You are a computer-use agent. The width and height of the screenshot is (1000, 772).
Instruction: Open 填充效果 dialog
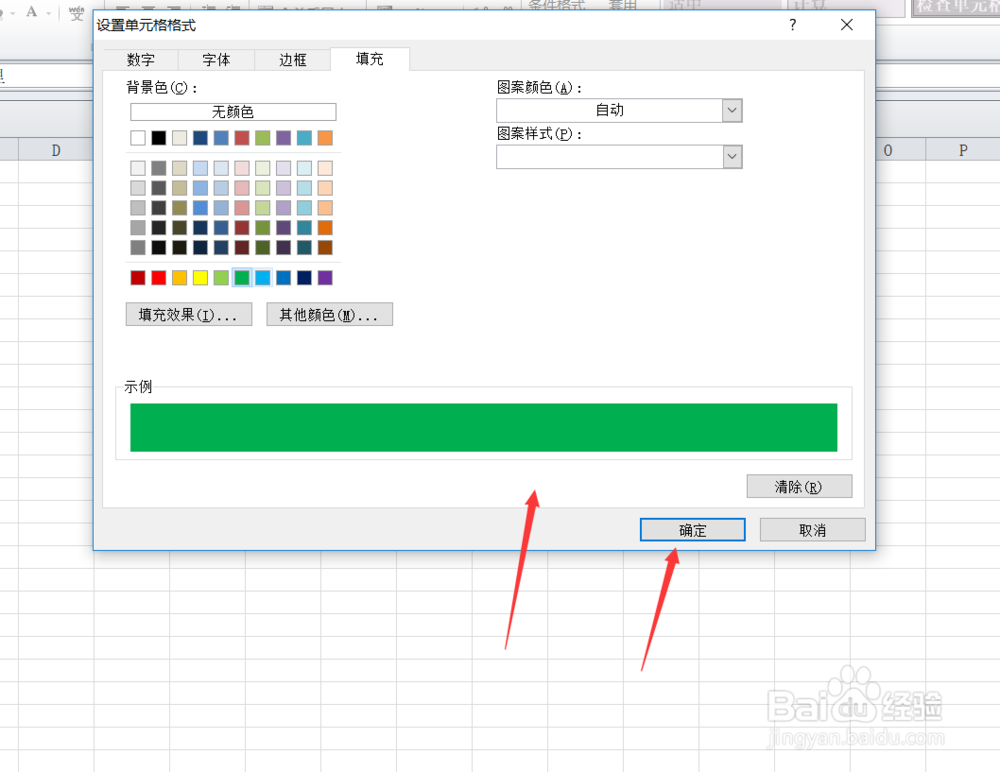189,315
